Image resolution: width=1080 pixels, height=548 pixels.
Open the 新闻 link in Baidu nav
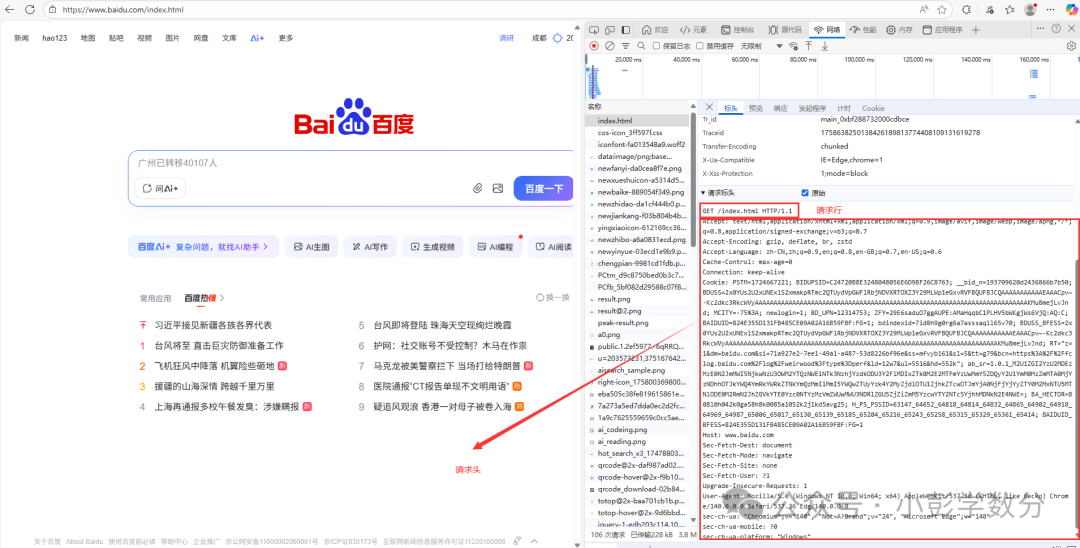pos(21,38)
